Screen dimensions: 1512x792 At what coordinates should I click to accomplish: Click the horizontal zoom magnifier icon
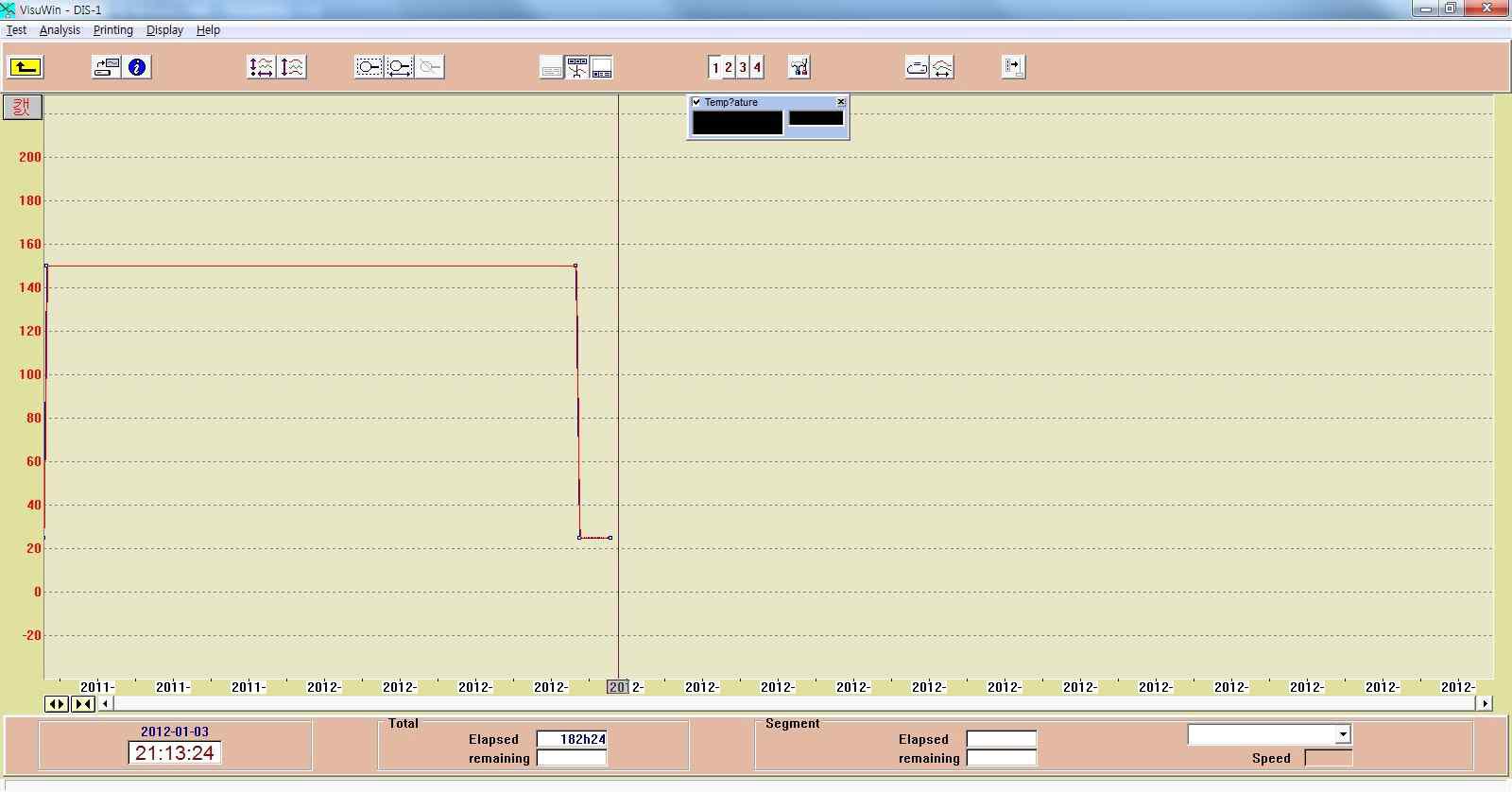[400, 67]
